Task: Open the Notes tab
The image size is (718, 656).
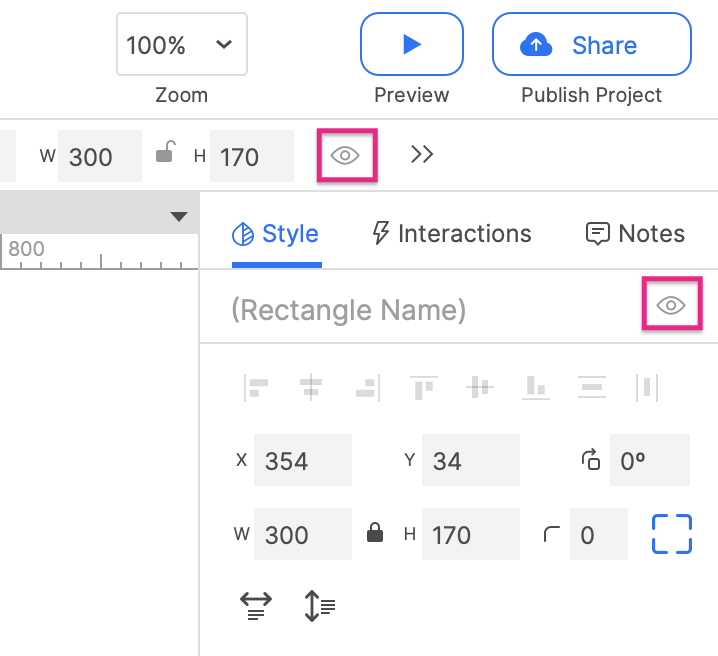Action: [x=635, y=234]
